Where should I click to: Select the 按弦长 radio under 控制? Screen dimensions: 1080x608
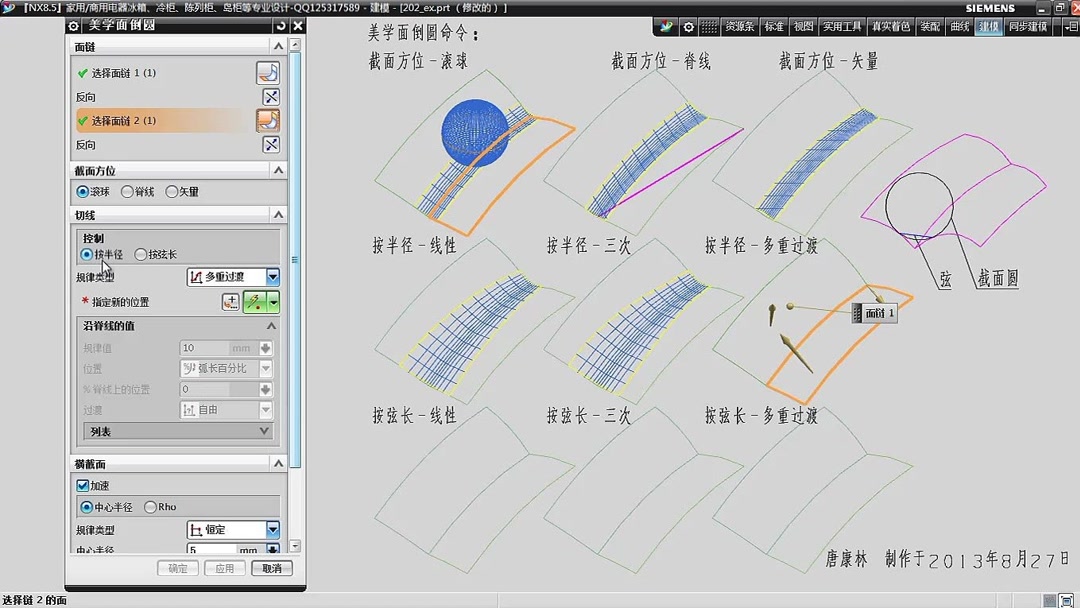[139, 254]
